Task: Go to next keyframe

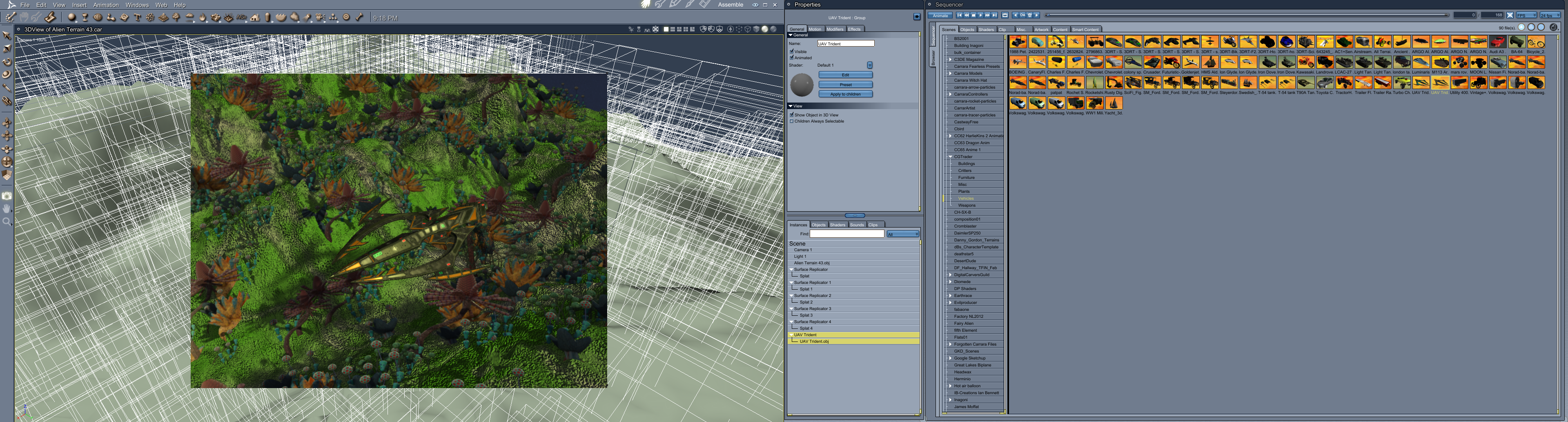Action: pos(1037,15)
